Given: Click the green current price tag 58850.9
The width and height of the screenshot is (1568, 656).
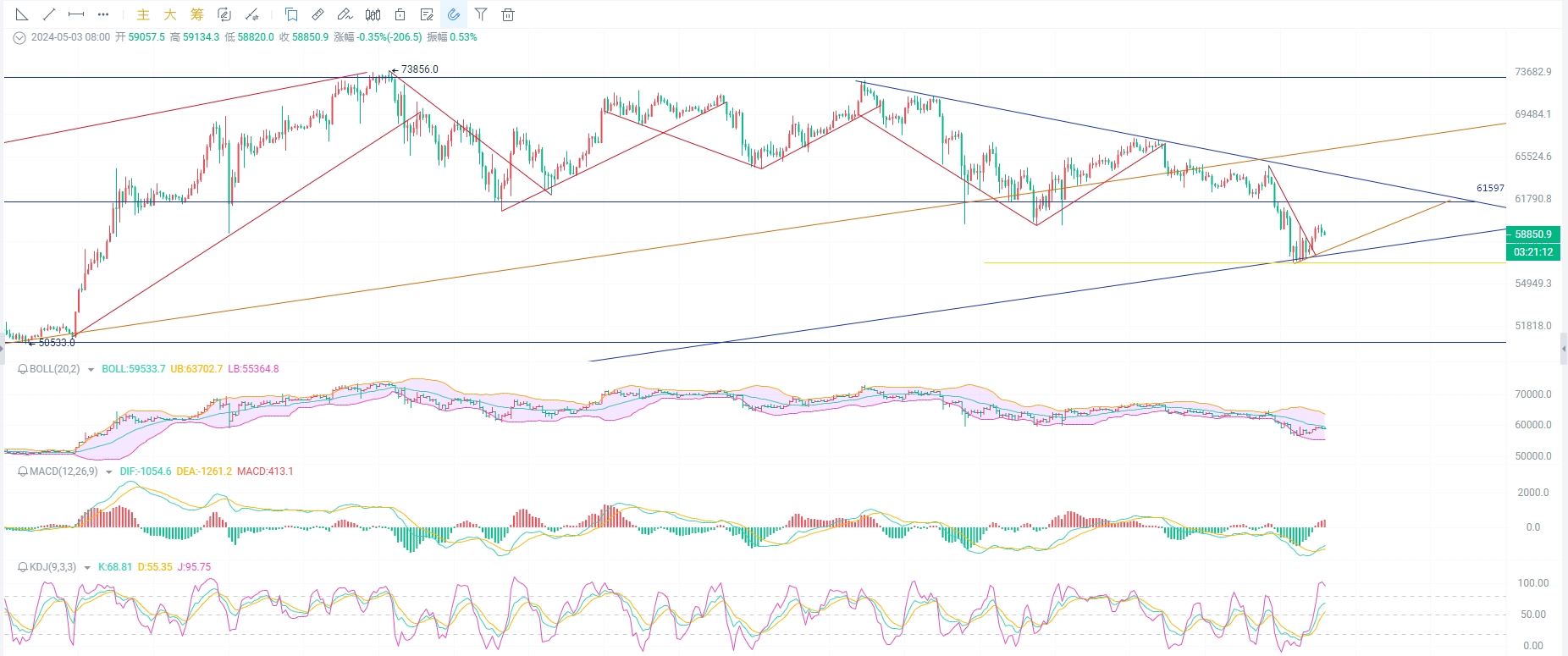Looking at the screenshot, I should coord(1533,234).
